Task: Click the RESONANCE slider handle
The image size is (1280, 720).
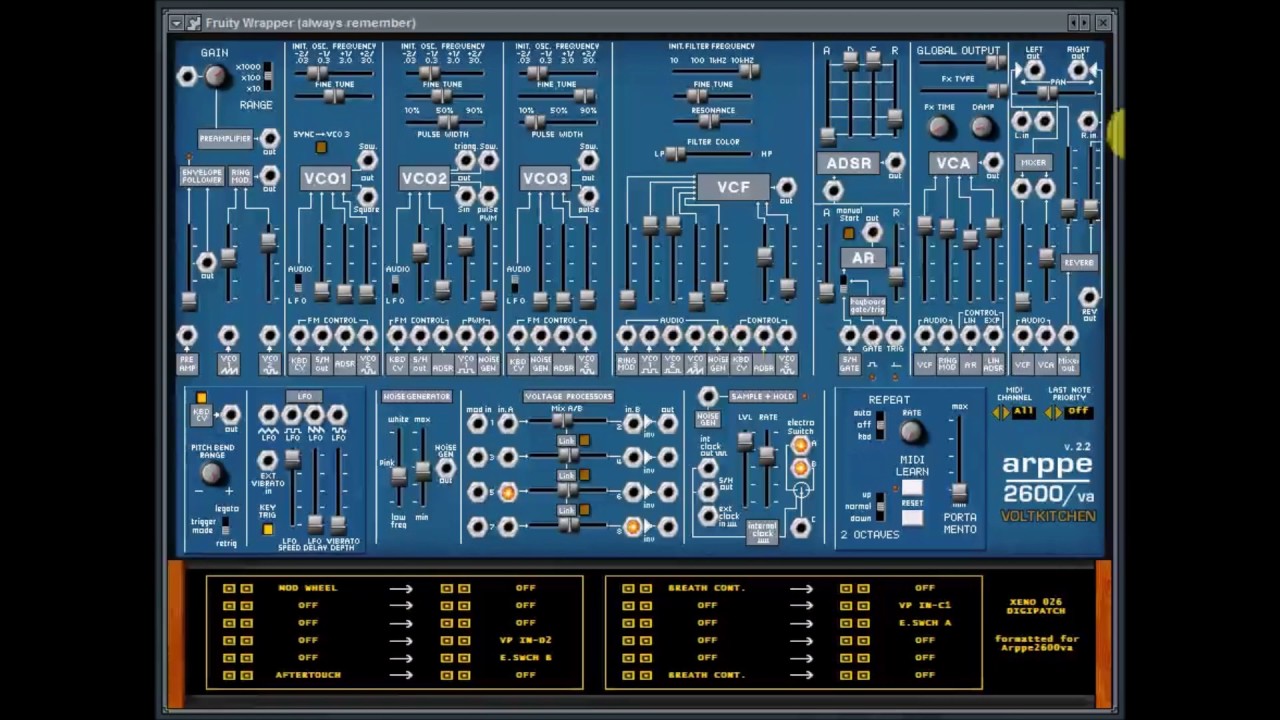Action: [710, 122]
